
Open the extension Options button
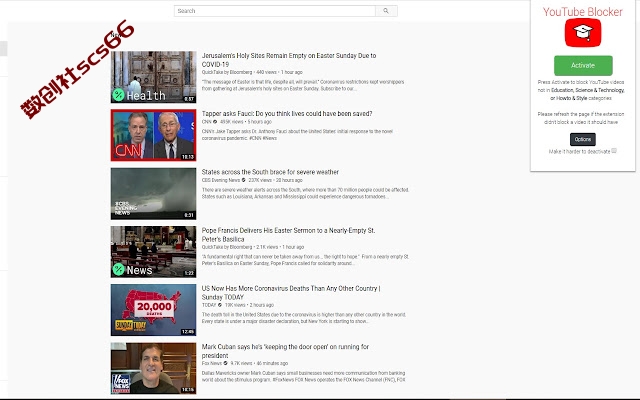coord(582,139)
